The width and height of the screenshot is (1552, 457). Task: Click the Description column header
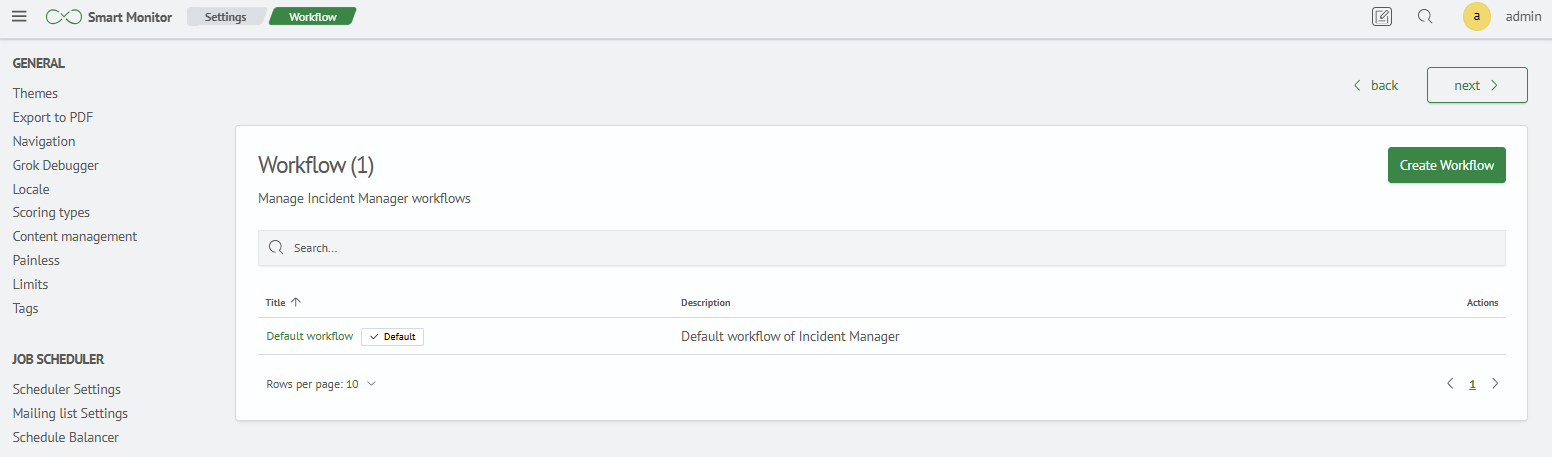click(x=705, y=302)
